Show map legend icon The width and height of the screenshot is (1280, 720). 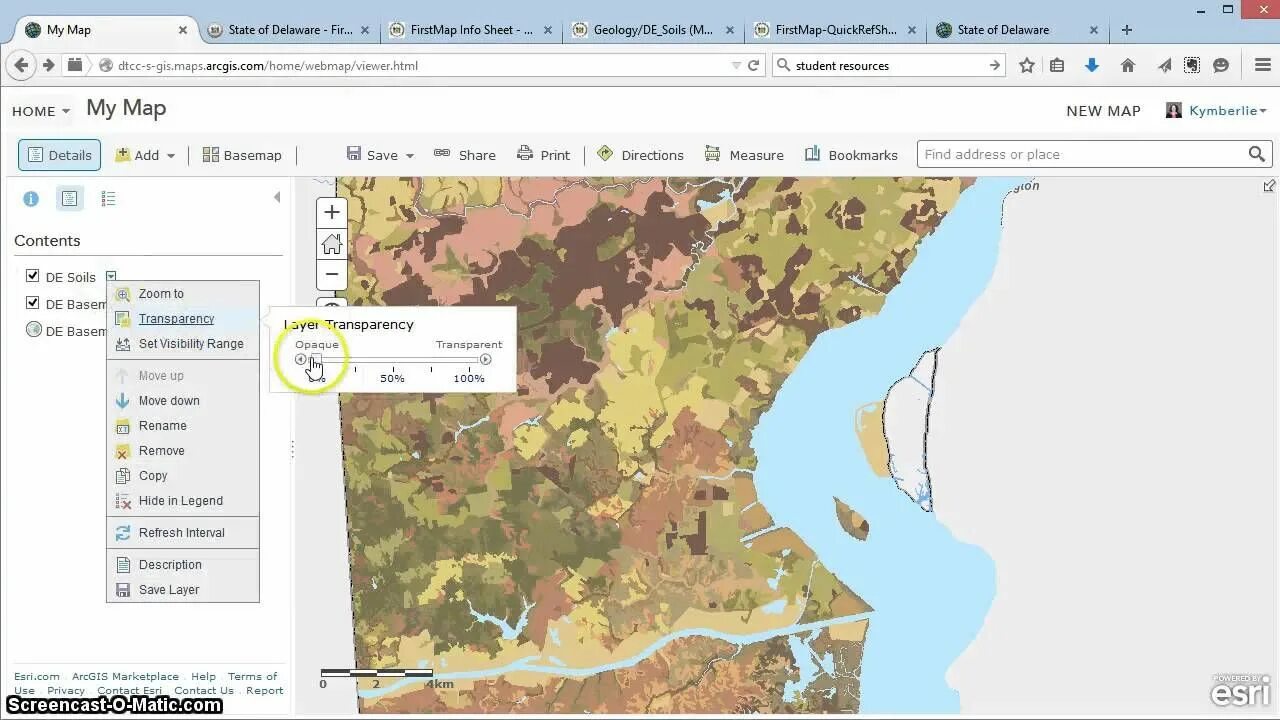(x=108, y=199)
